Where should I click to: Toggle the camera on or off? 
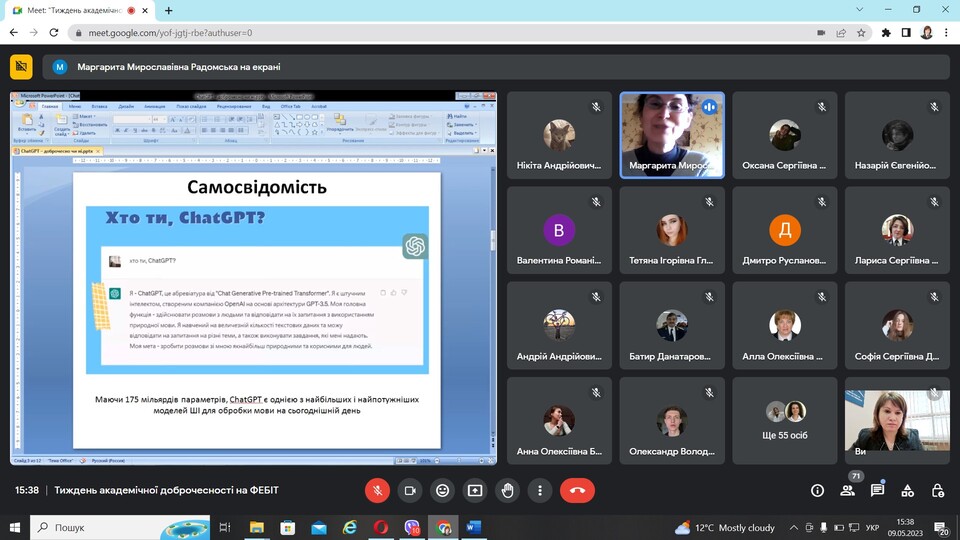[409, 490]
